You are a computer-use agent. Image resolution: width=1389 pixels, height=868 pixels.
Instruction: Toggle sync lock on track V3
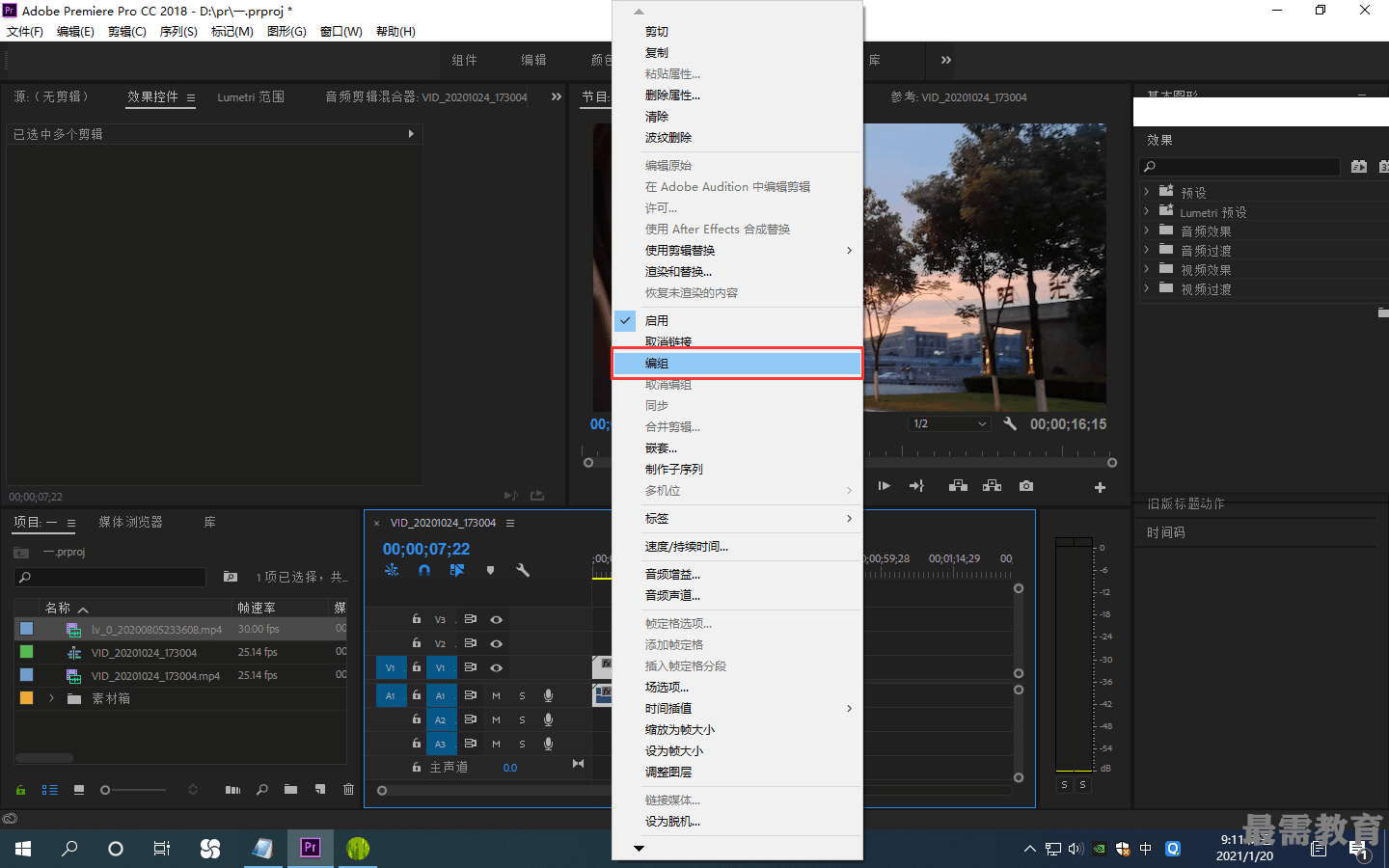tap(471, 619)
